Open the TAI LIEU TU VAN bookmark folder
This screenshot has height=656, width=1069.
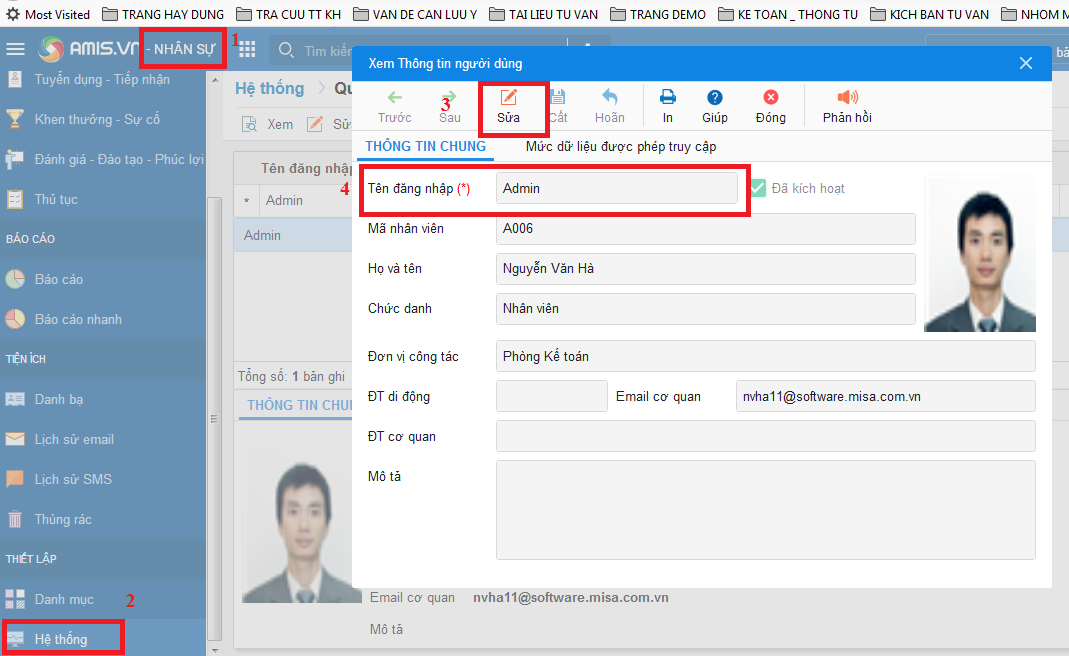point(543,14)
